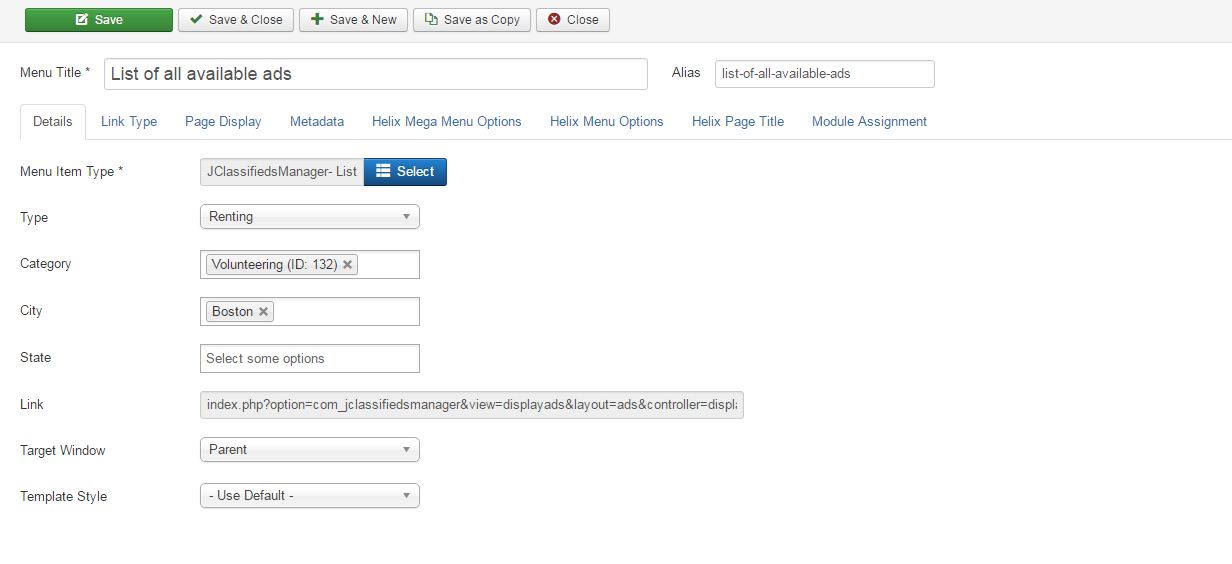Click Save as Copy button
This screenshot has width=1232, height=564.
click(x=472, y=19)
